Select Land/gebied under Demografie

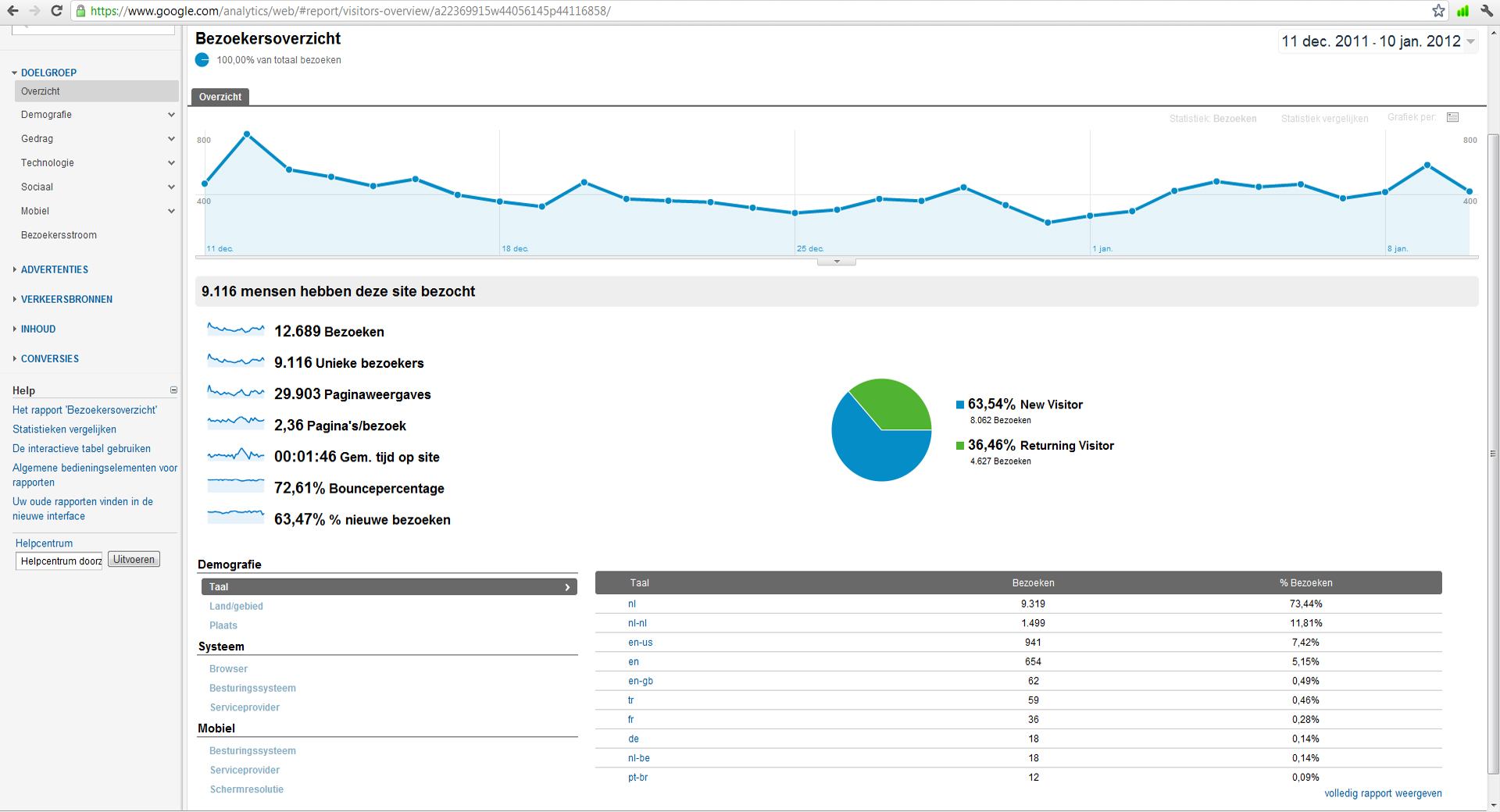pos(236,606)
